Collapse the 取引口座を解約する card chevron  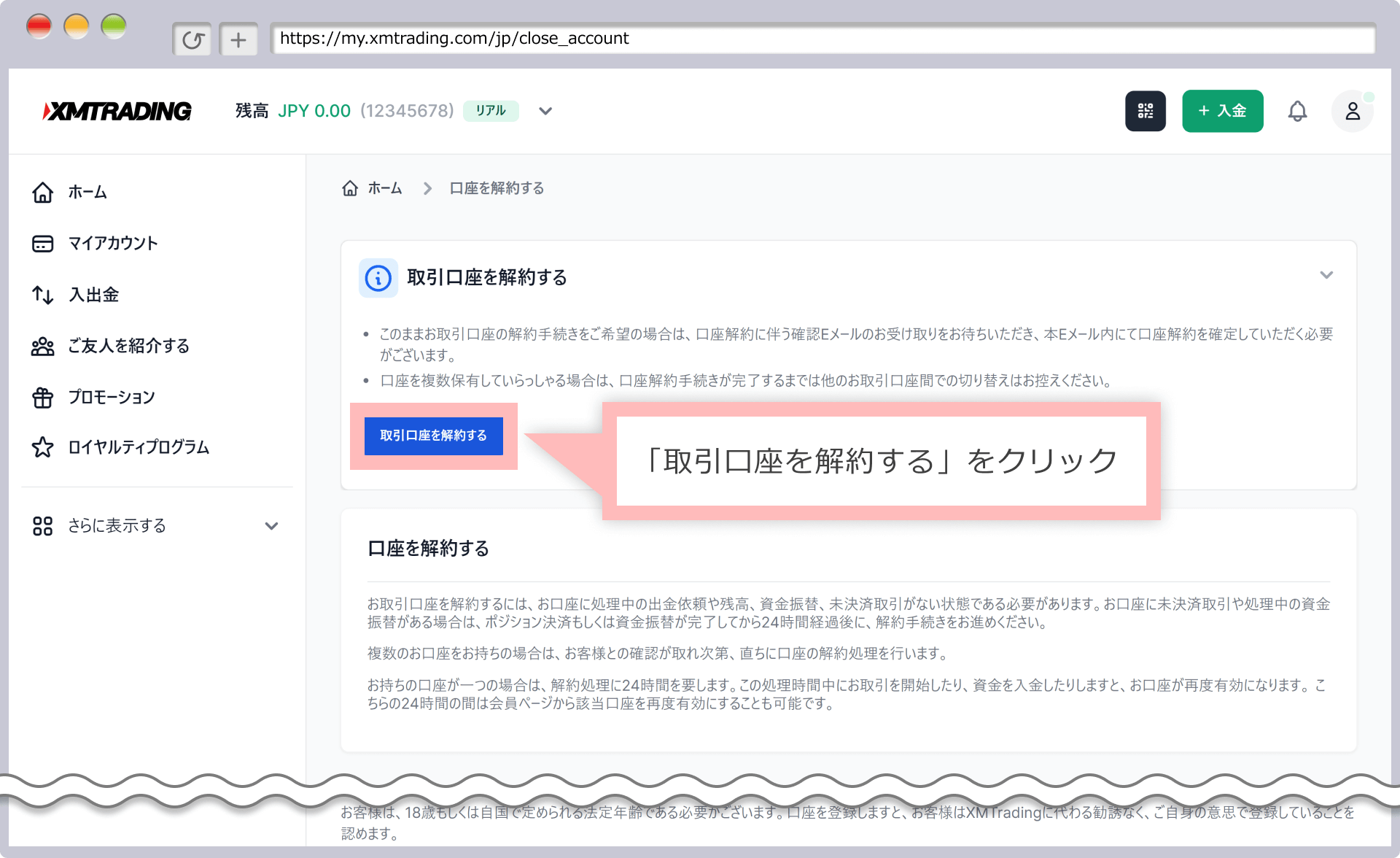point(1326,275)
